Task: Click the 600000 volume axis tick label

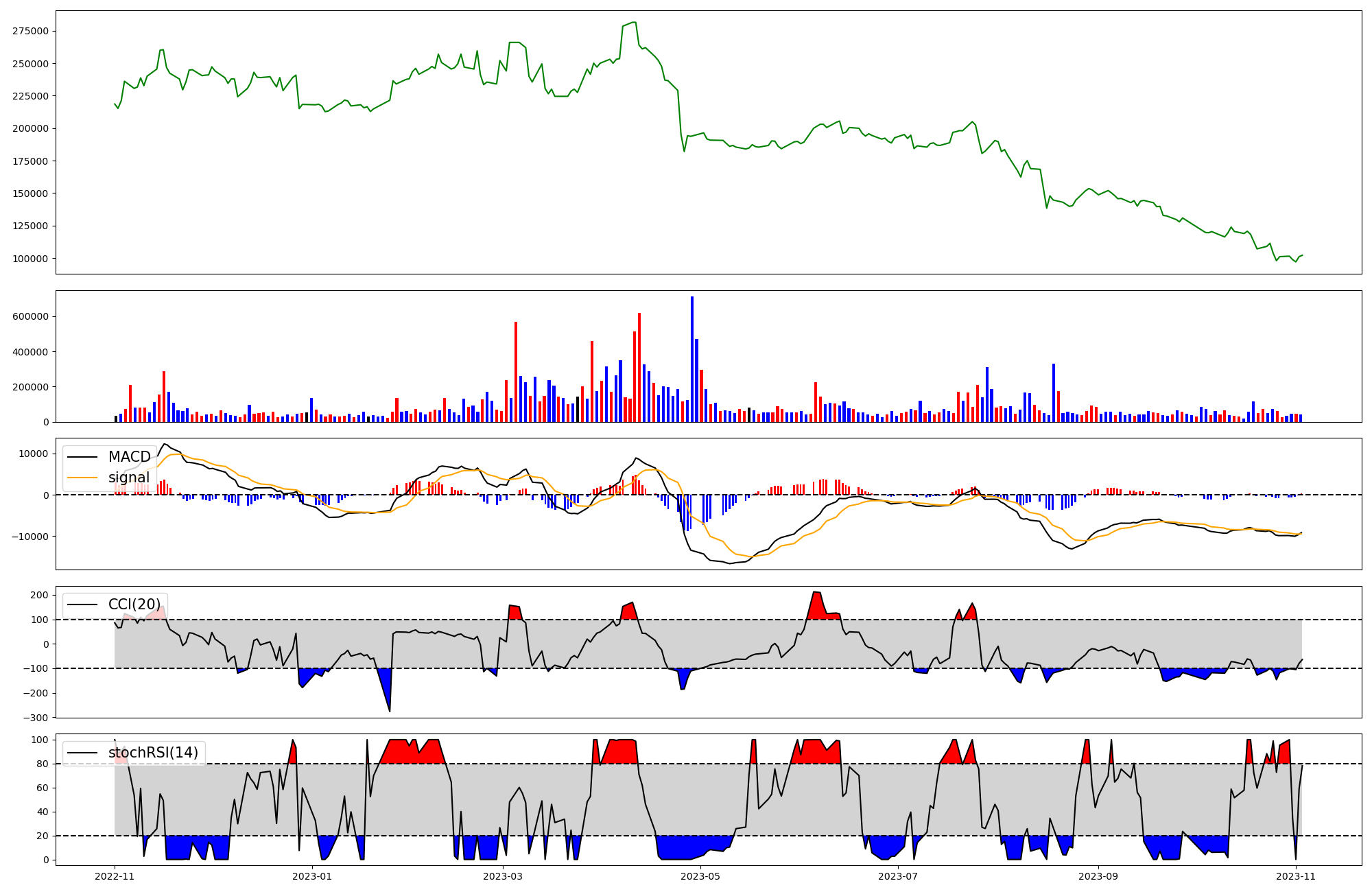Action: tap(30, 317)
